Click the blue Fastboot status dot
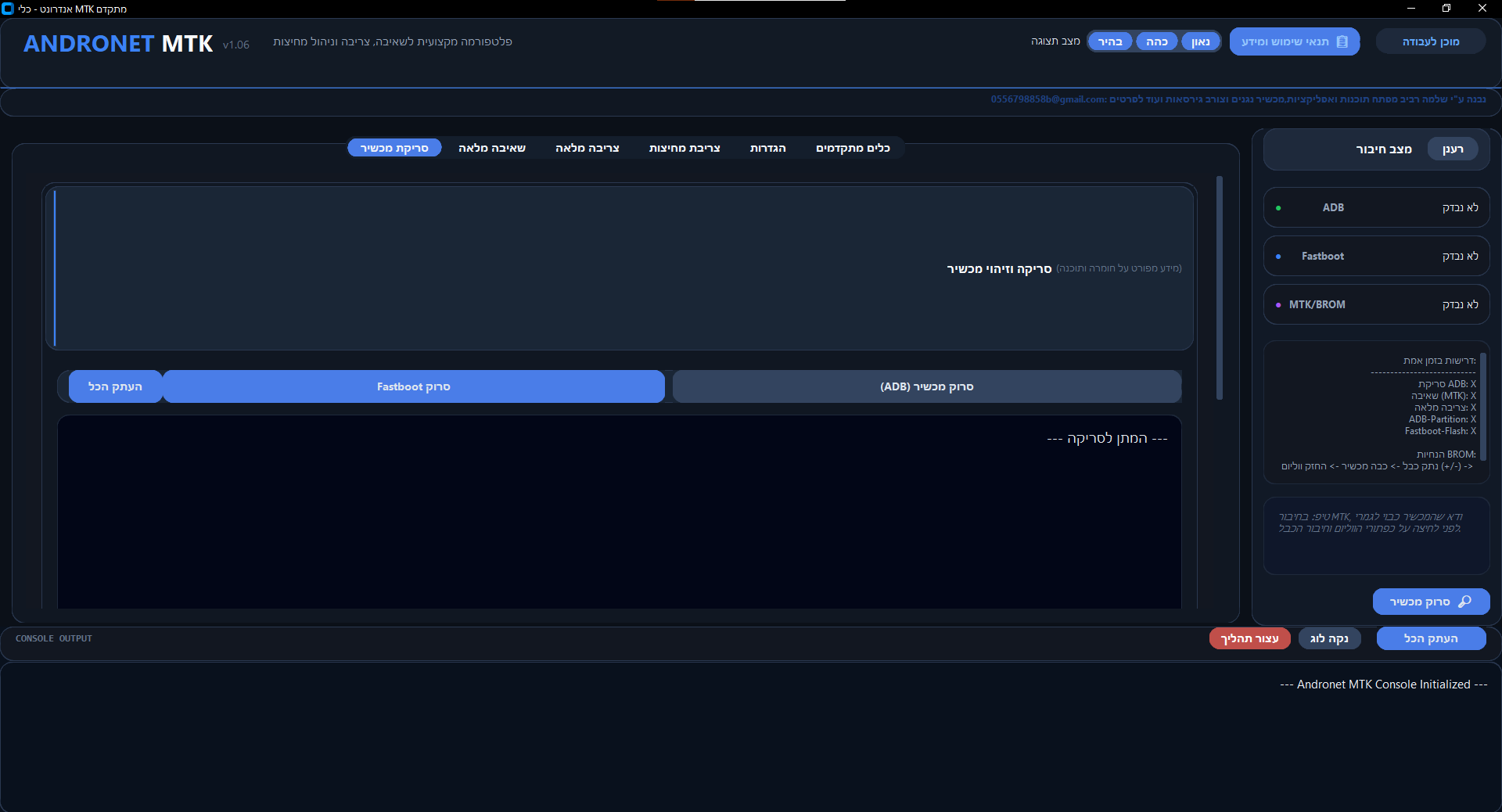Image resolution: width=1502 pixels, height=812 pixels. pyautogui.click(x=1278, y=257)
